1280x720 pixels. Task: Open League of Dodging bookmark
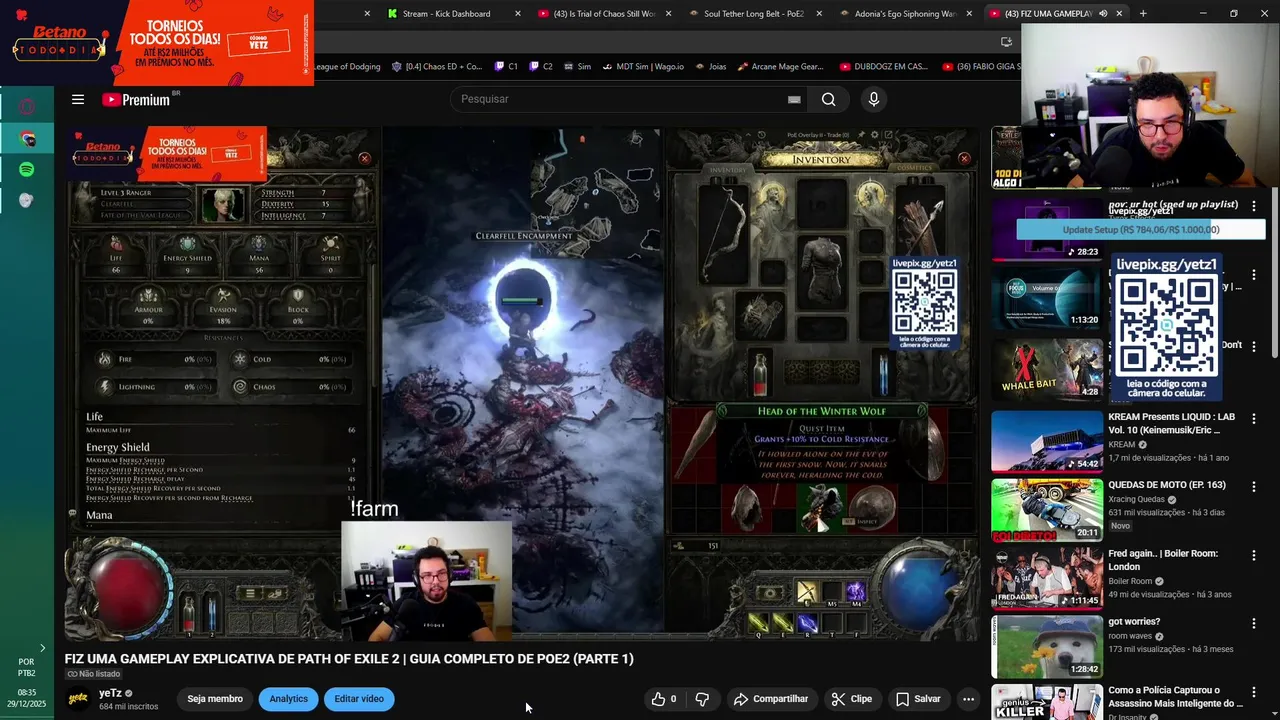point(347,66)
